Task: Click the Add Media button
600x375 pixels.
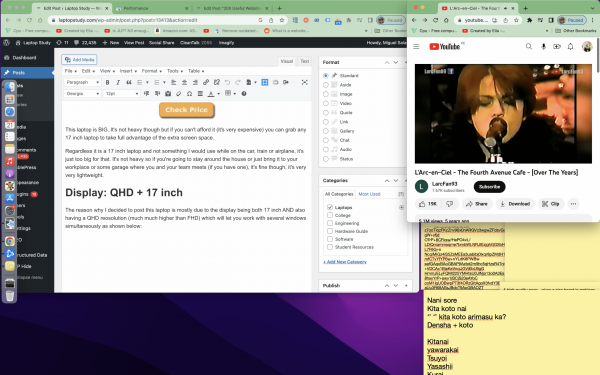Action: coord(79,60)
